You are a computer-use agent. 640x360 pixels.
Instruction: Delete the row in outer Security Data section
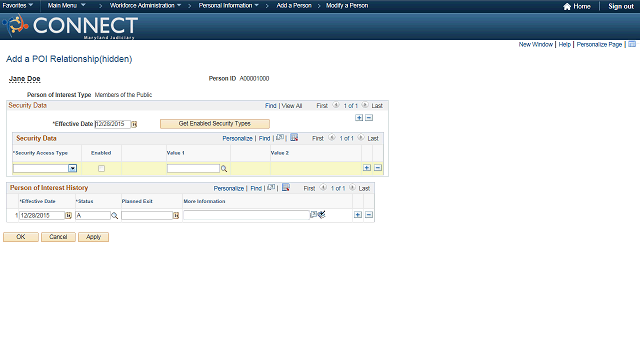(x=369, y=118)
